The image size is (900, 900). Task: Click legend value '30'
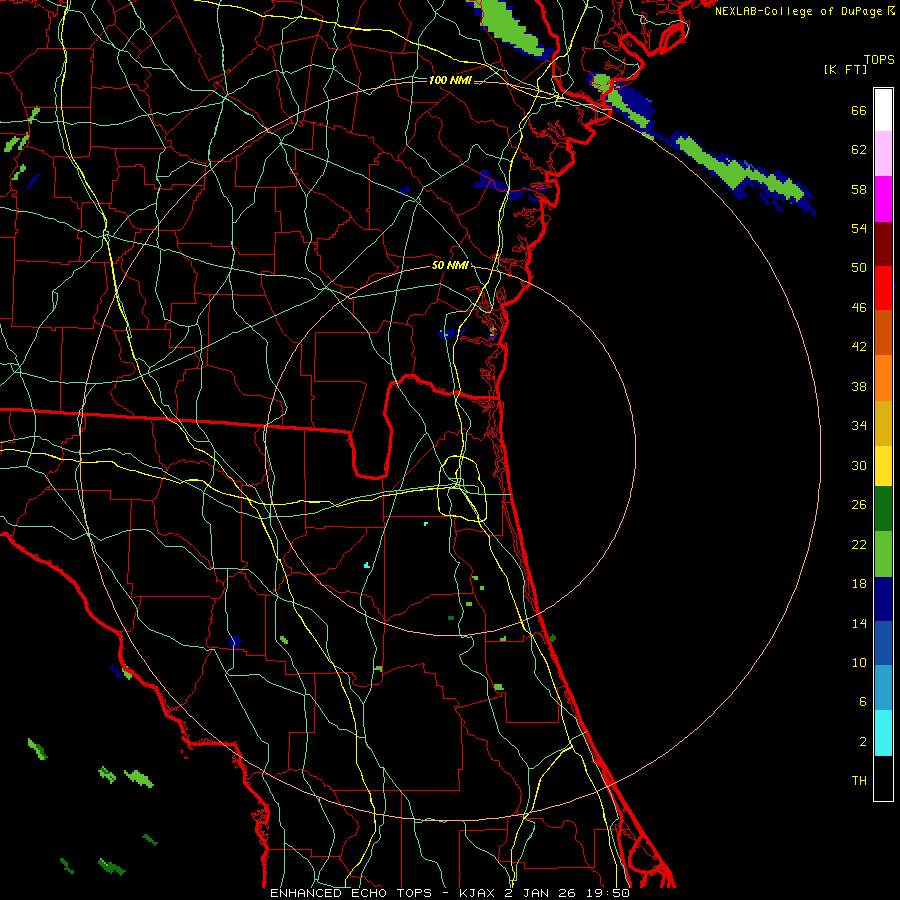click(859, 465)
